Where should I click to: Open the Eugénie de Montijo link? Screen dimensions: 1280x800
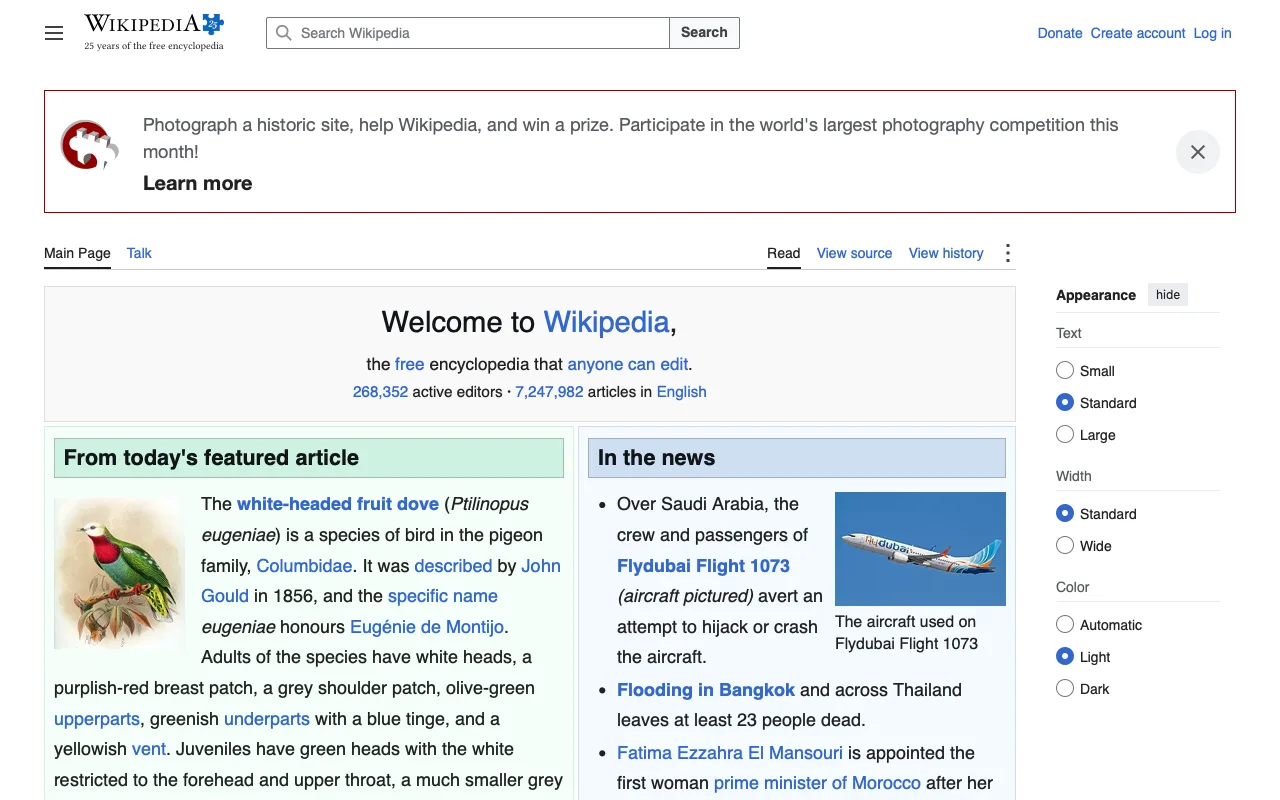(x=427, y=627)
